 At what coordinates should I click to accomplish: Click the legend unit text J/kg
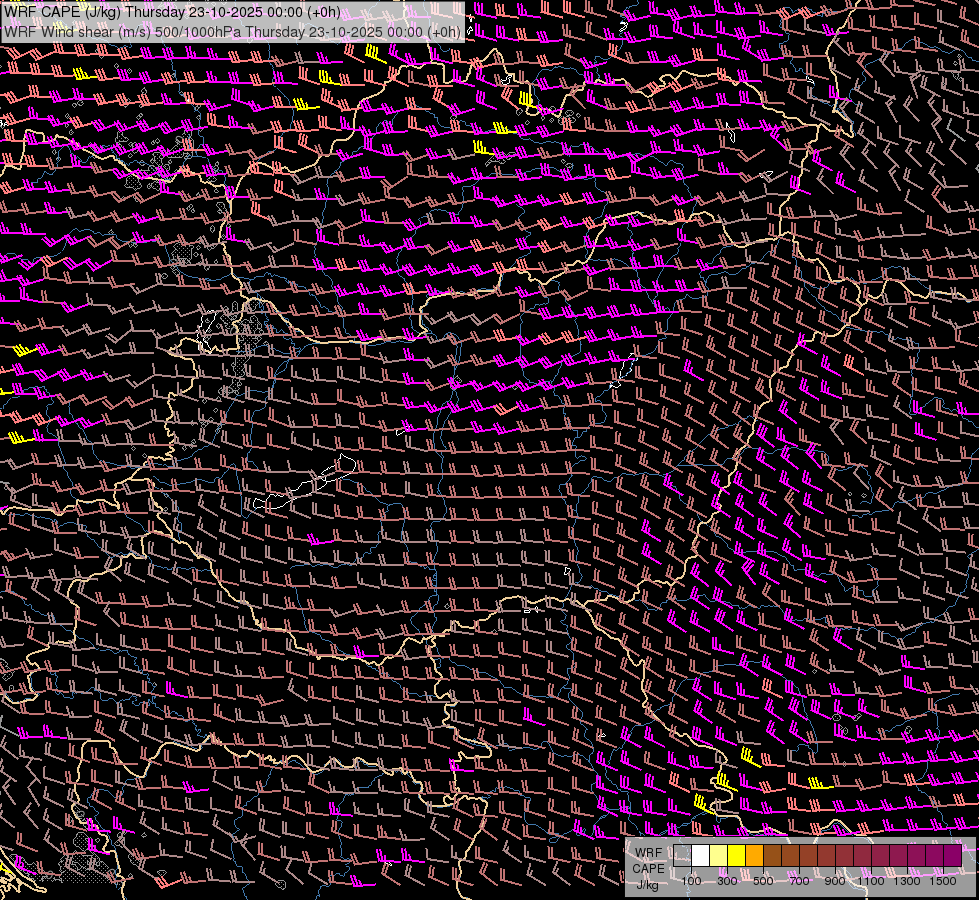(647, 885)
